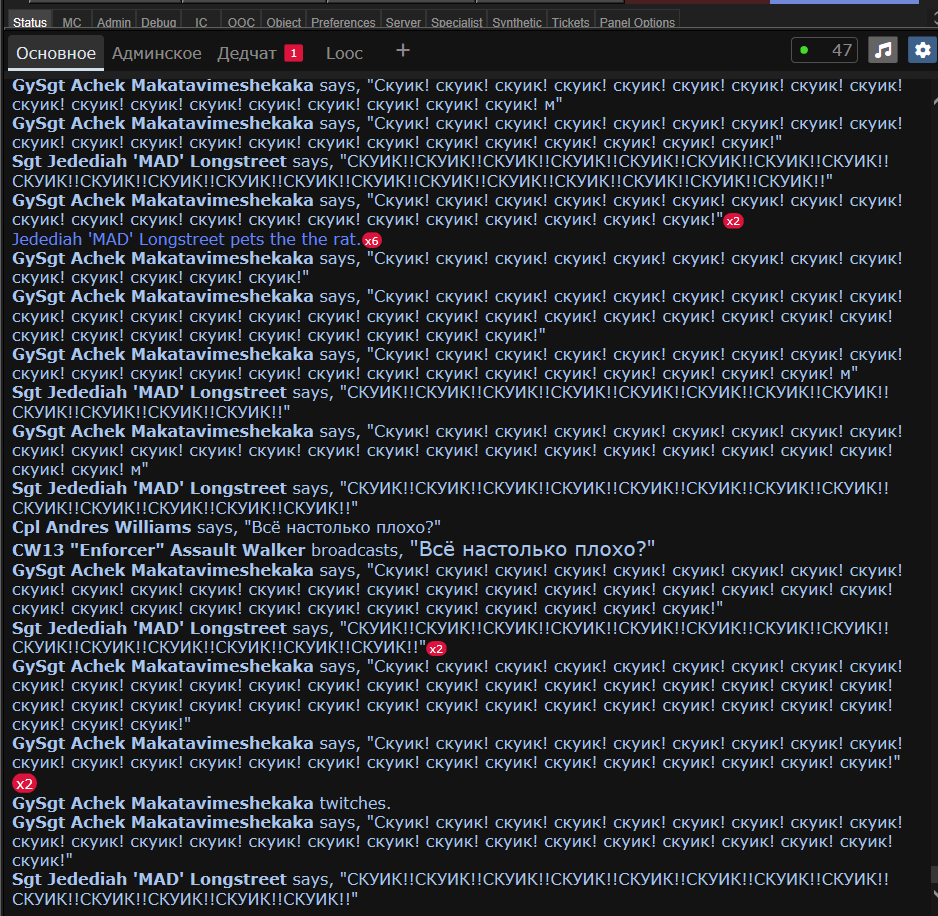The height and width of the screenshot is (916, 938).
Task: Click the x6 counter badge after rat message
Action: pyautogui.click(x=372, y=241)
